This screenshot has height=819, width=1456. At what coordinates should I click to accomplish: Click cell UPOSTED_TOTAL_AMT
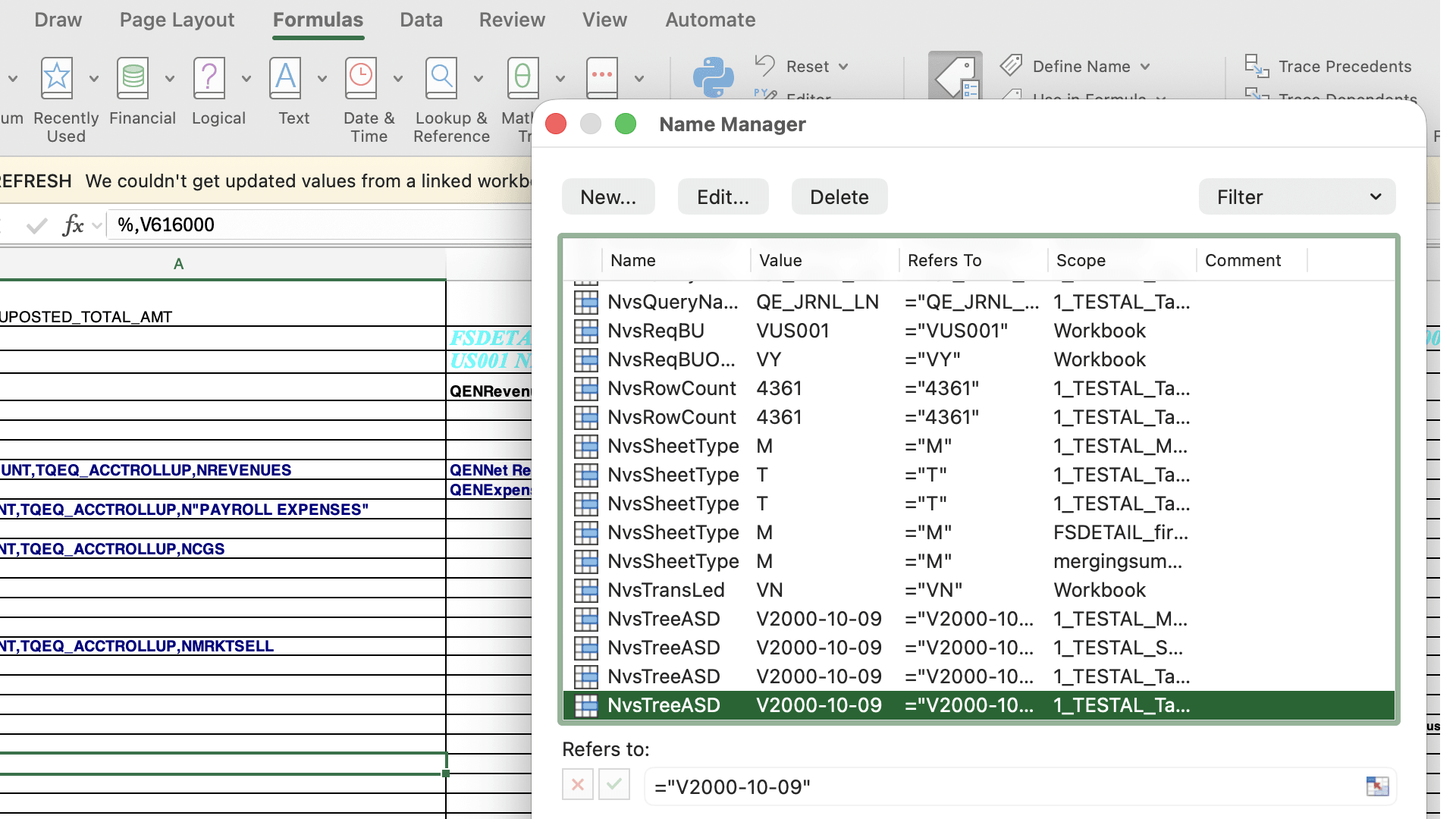tap(223, 304)
